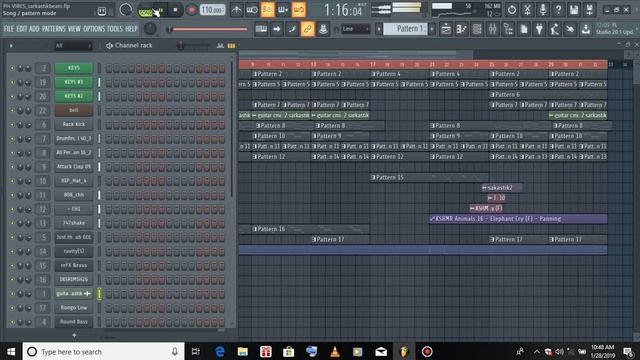Screen dimensions: 640x360
Task: Mute the Attack Clap 09 channel LED
Action: [x=12, y=167]
